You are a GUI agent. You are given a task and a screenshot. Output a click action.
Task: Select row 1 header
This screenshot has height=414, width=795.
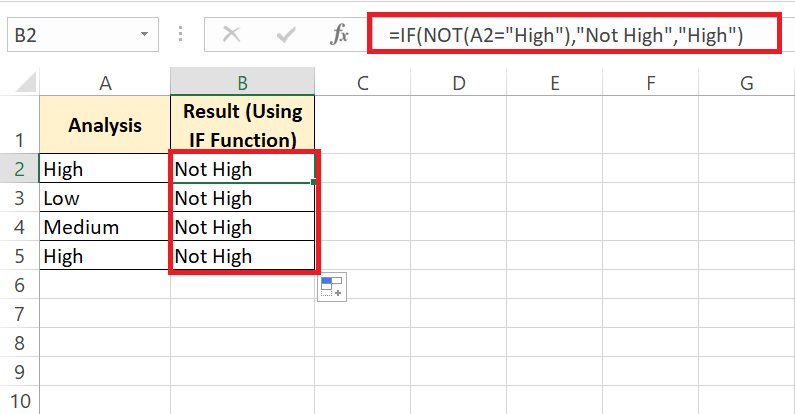pos(19,125)
